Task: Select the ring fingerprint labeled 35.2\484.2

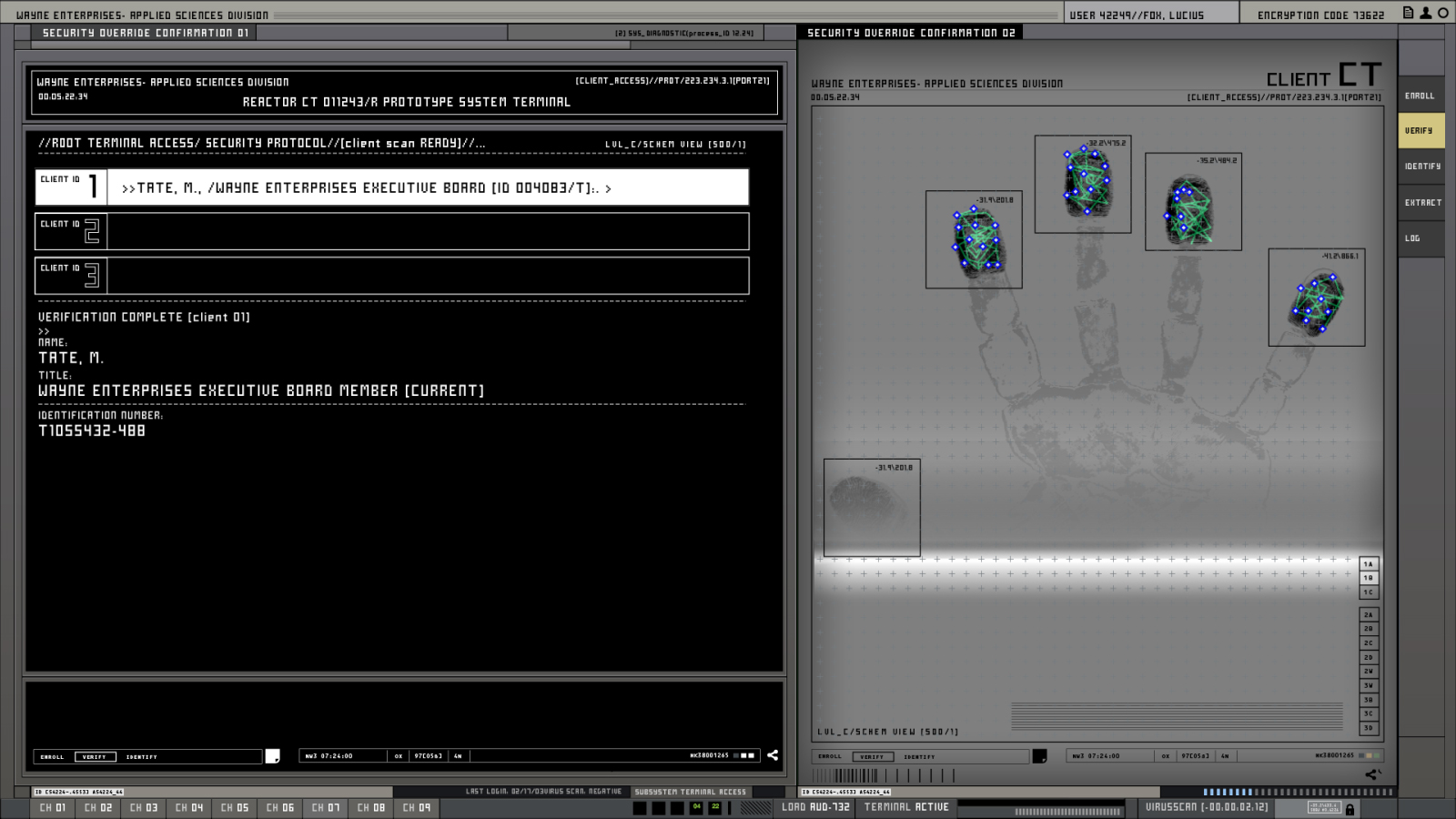Action: pos(1193,202)
